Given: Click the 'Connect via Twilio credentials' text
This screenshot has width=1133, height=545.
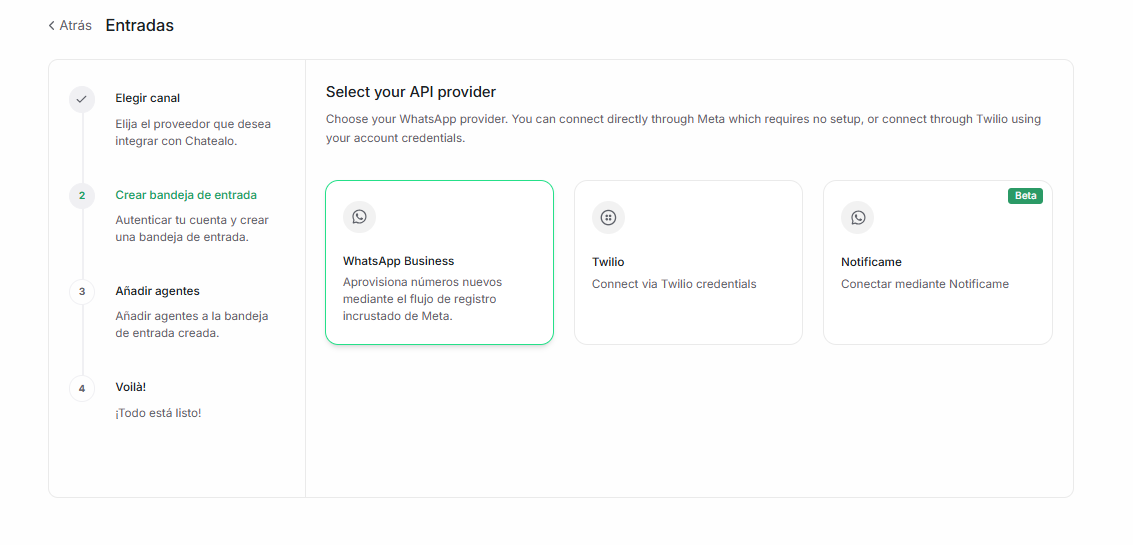Looking at the screenshot, I should pyautogui.click(x=674, y=284).
